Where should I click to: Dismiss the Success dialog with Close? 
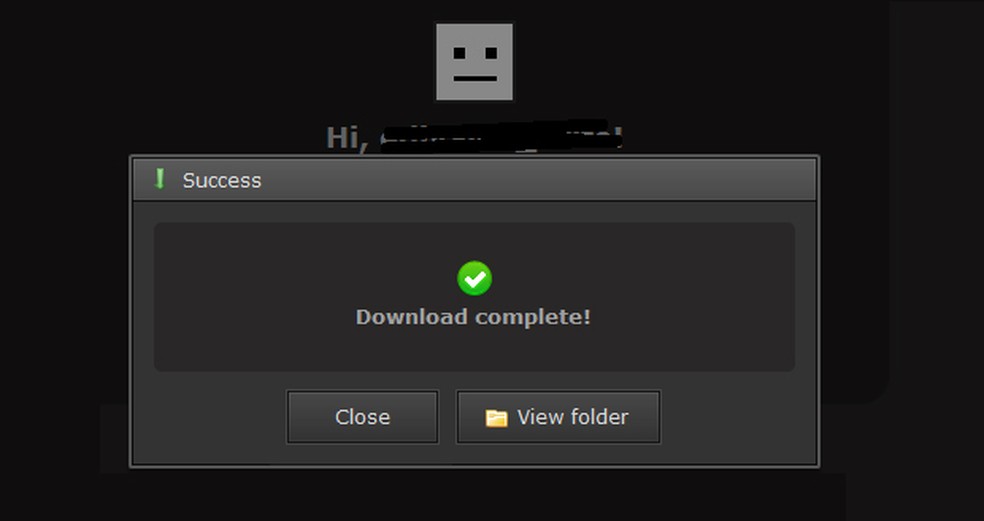click(x=362, y=417)
